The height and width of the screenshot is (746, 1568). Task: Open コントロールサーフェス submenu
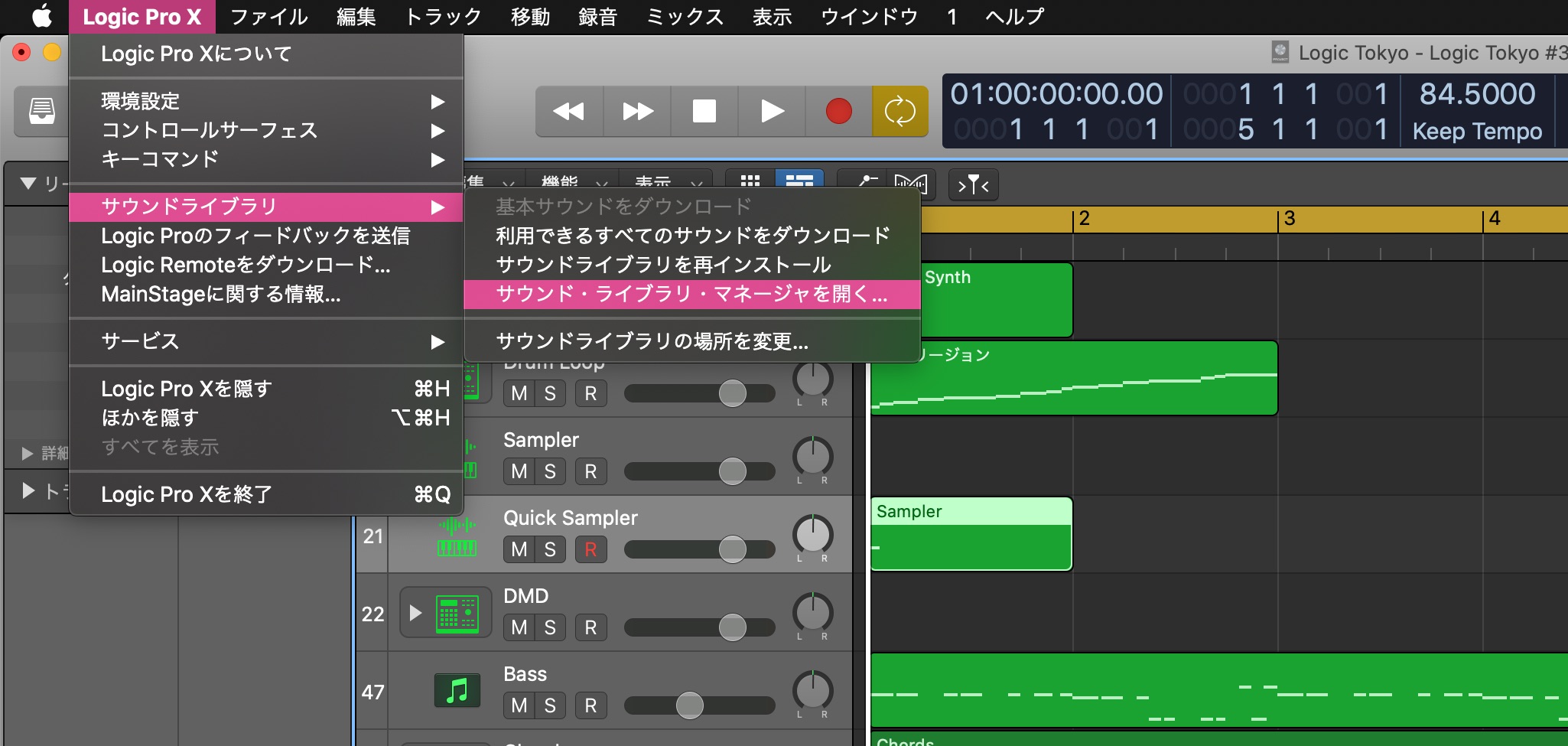pos(266,130)
